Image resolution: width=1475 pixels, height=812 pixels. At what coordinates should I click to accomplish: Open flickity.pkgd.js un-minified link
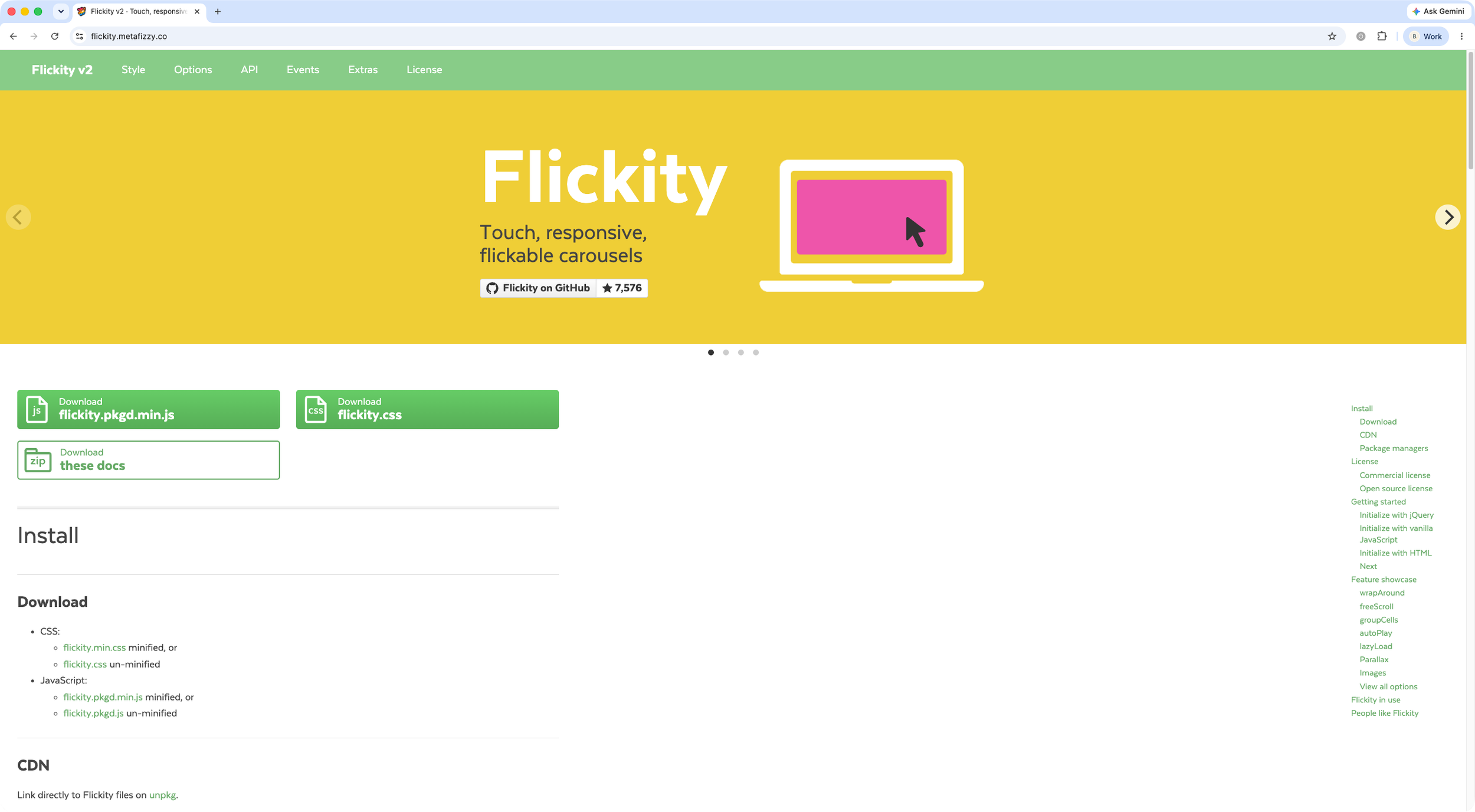[93, 713]
